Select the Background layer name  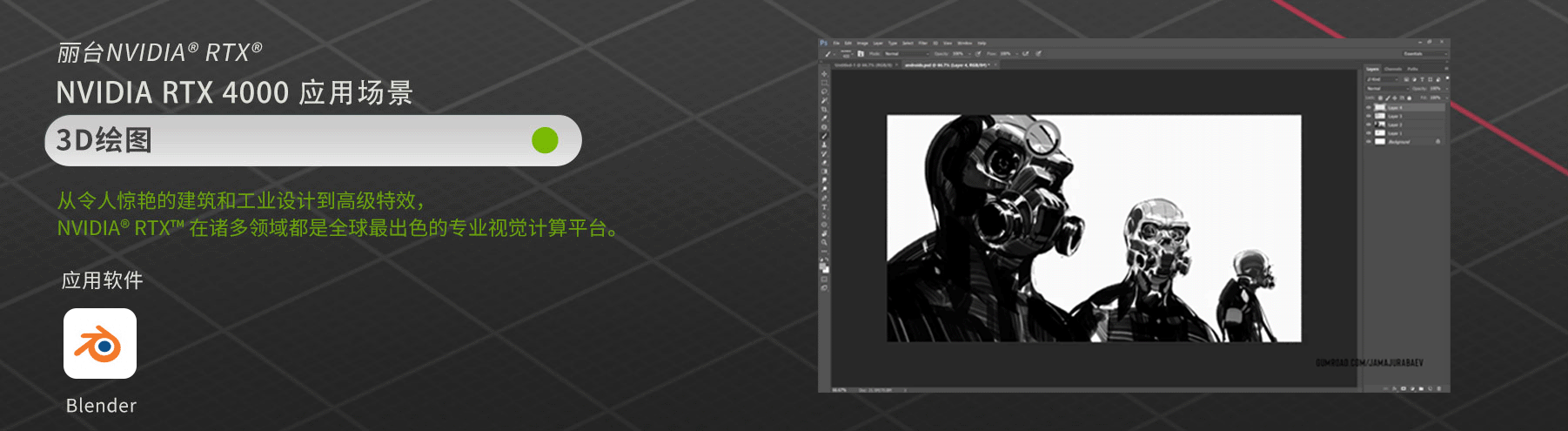[x=1399, y=142]
